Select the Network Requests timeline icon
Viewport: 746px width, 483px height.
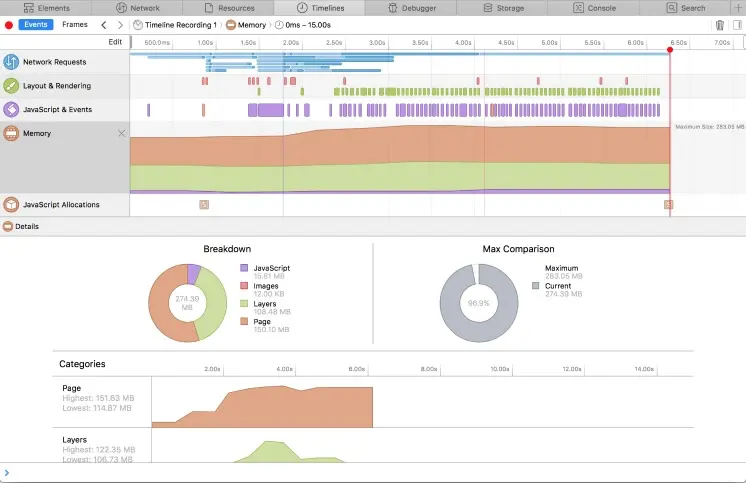click(x=11, y=62)
